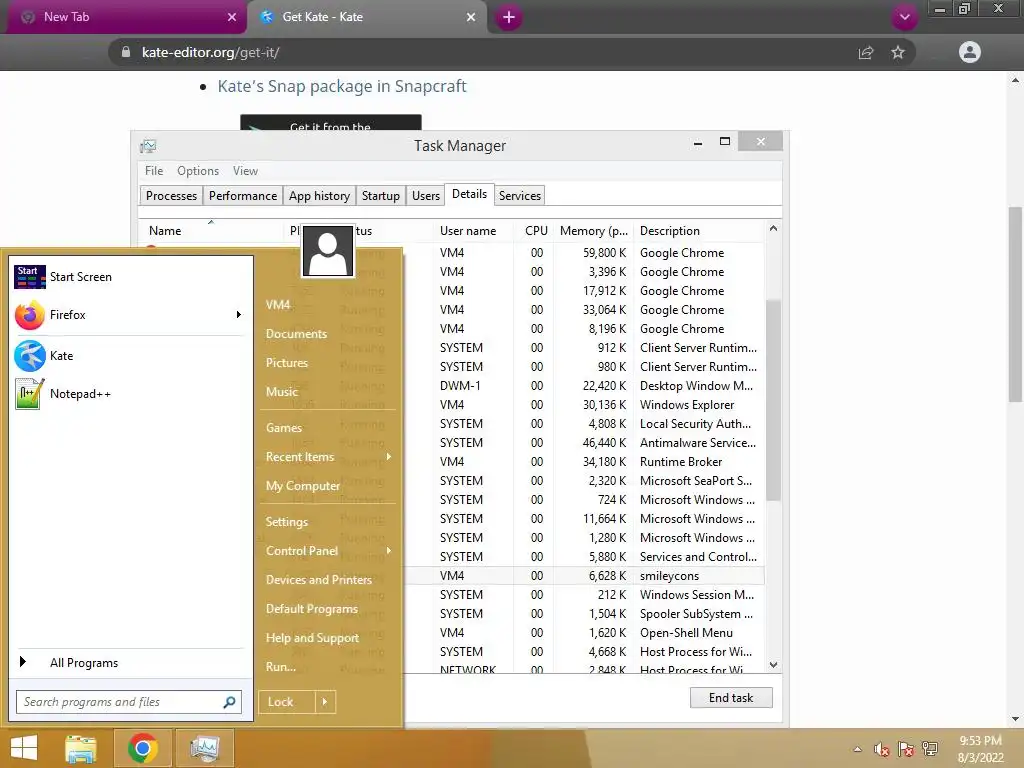Switch to Startup tab
The width and height of the screenshot is (1024, 768).
point(381,196)
